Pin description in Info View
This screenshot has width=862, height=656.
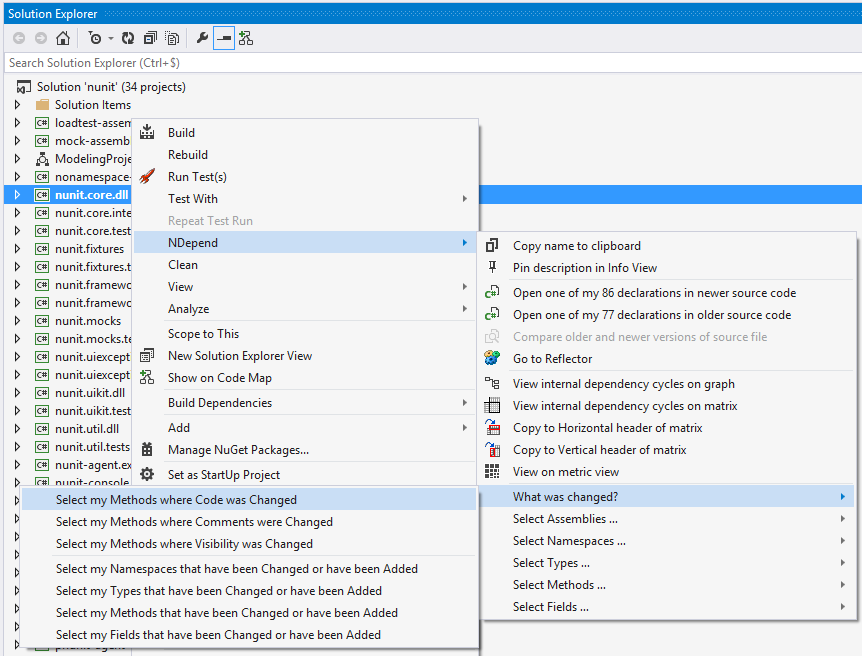coord(491,267)
